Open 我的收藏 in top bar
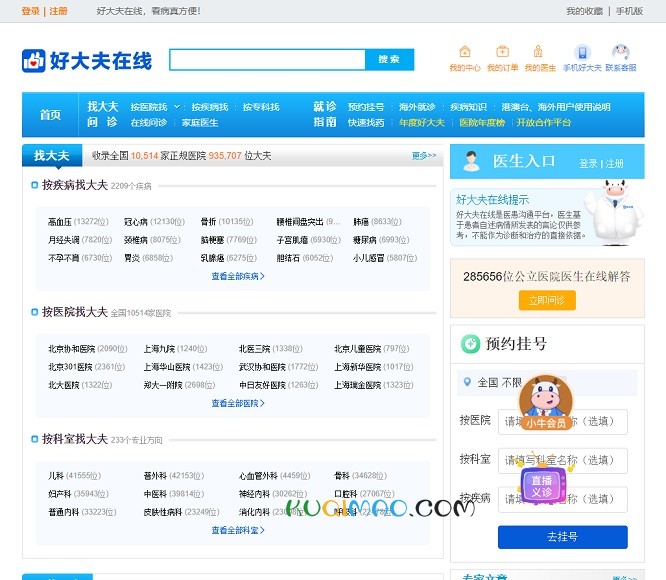666x580 pixels. click(x=584, y=11)
